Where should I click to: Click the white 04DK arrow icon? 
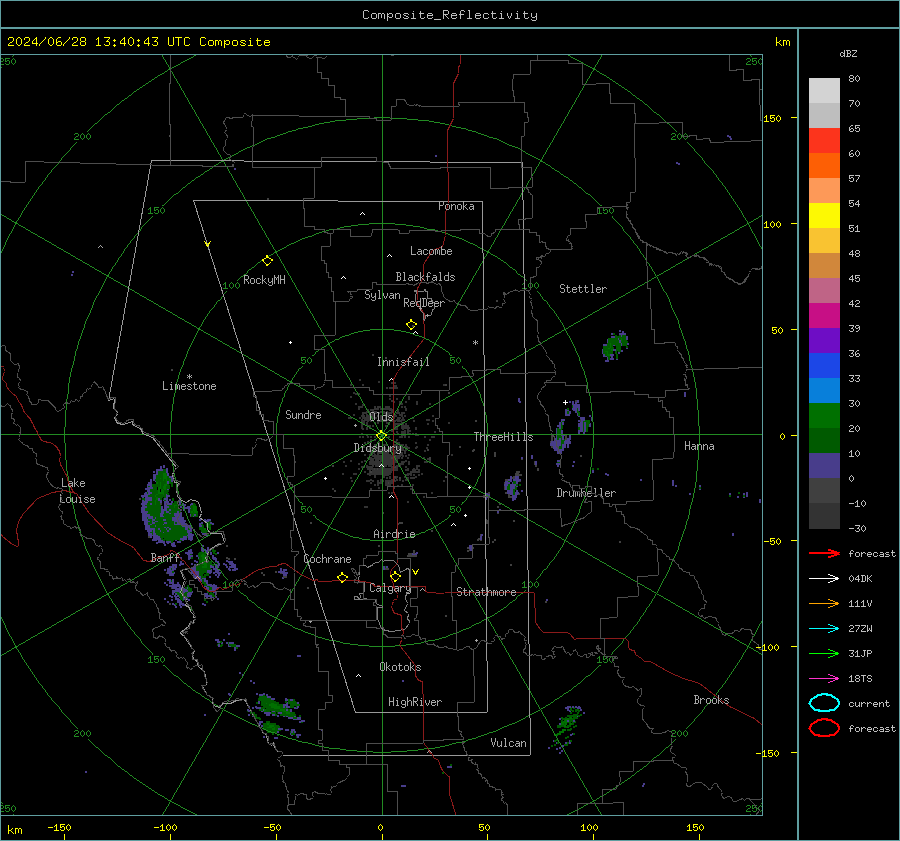[824, 579]
